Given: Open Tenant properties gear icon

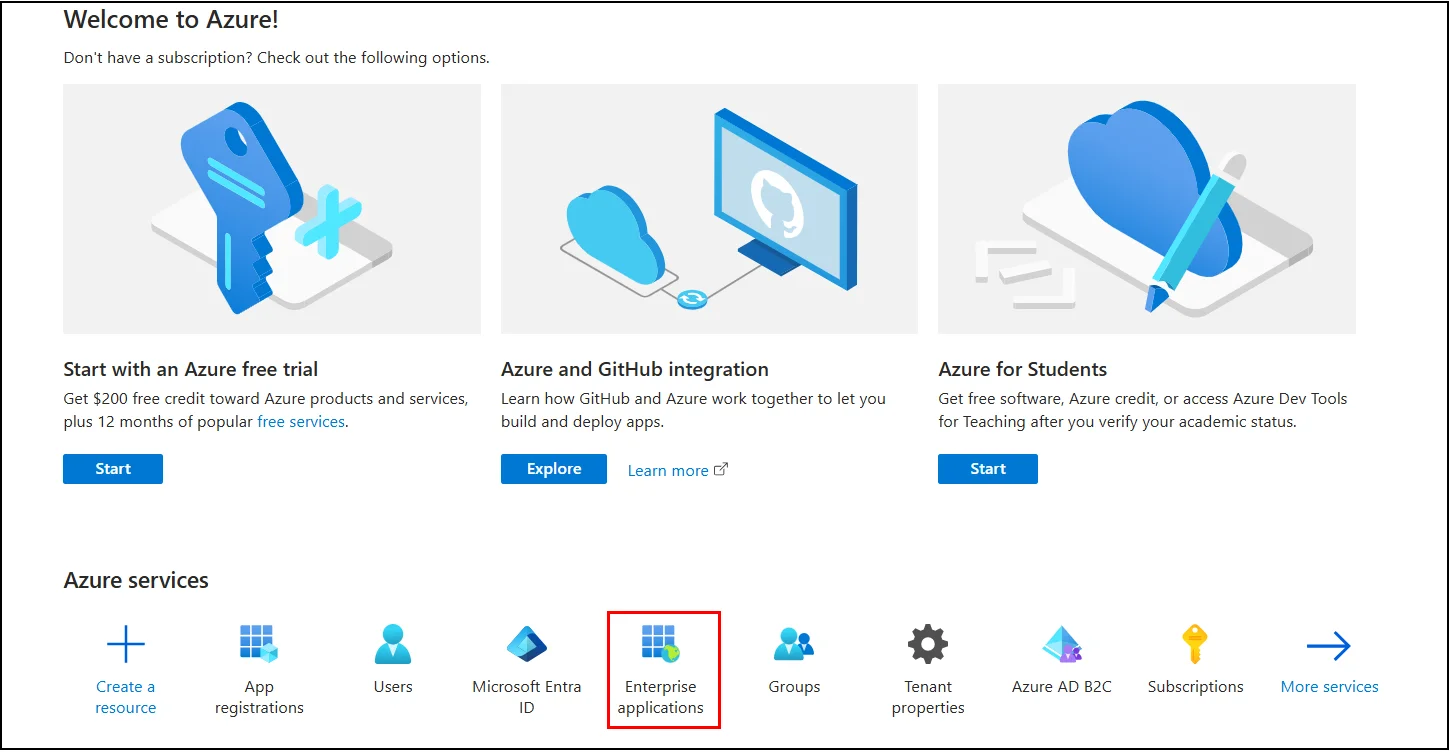Looking at the screenshot, I should [928, 645].
